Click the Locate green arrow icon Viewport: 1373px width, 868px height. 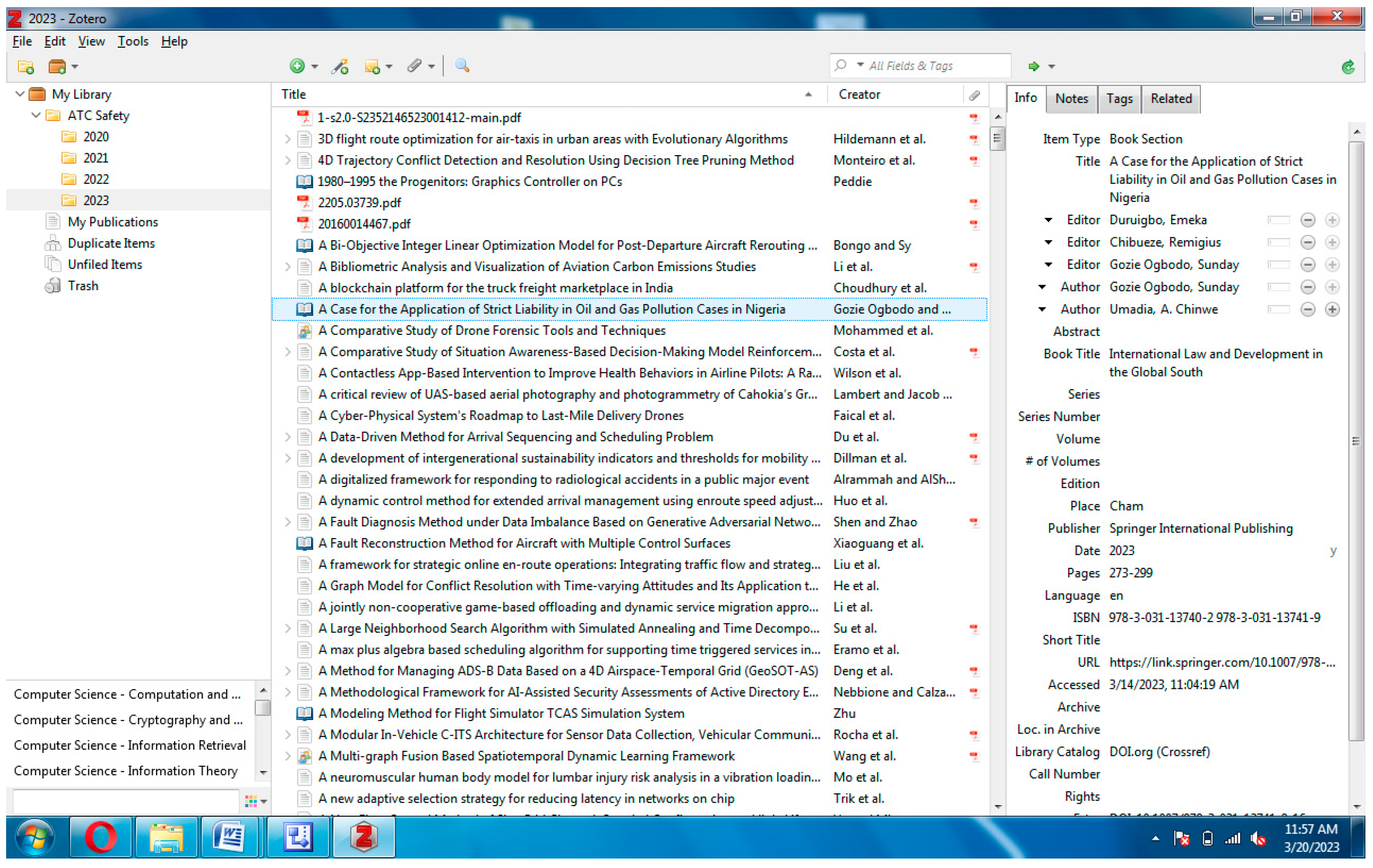(1034, 66)
